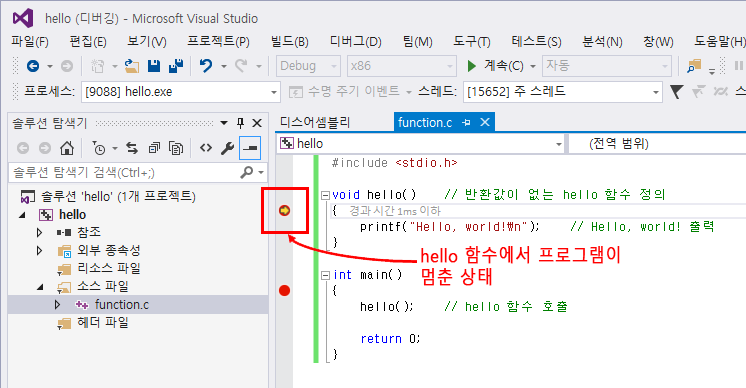Click the Redo arrow icon
Viewport: 746px width, 388px height.
coord(241,66)
